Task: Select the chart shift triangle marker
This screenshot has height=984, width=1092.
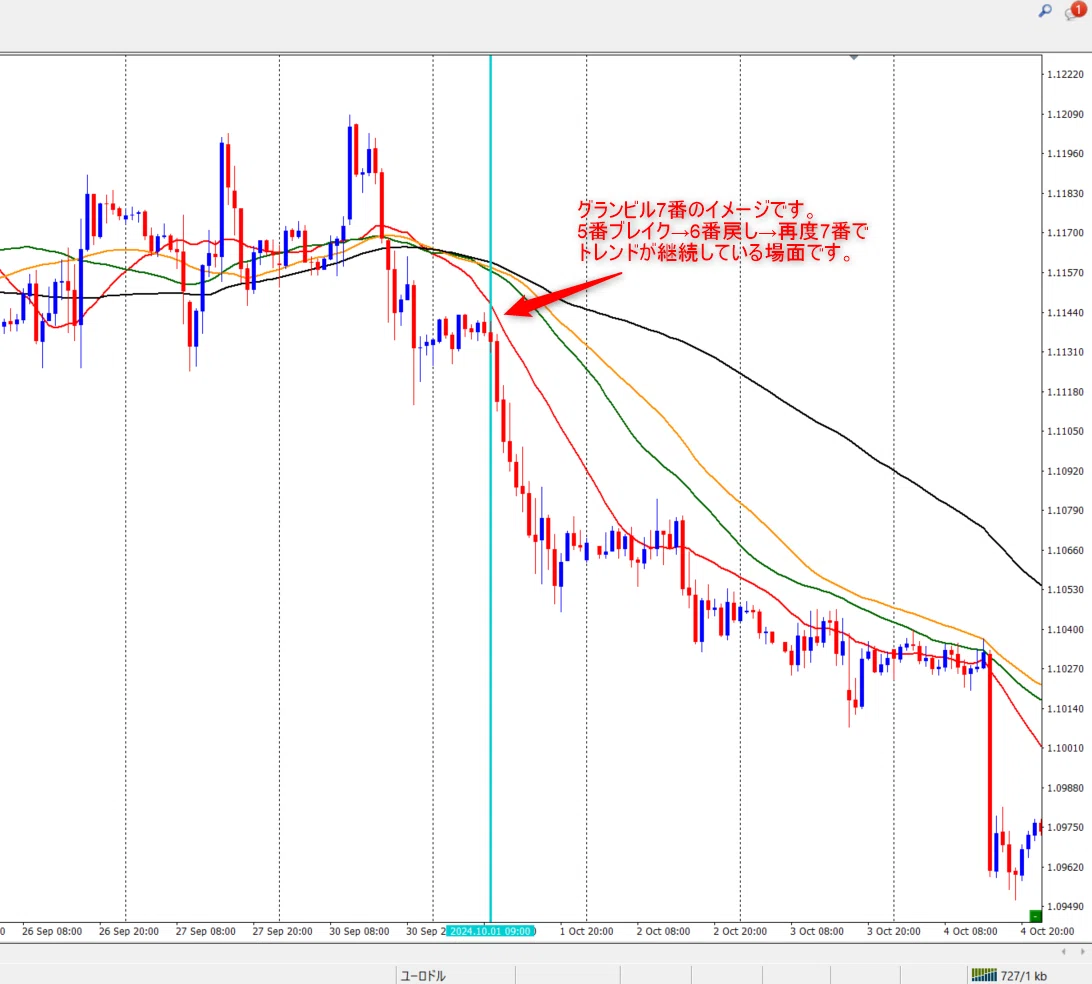Action: point(853,57)
